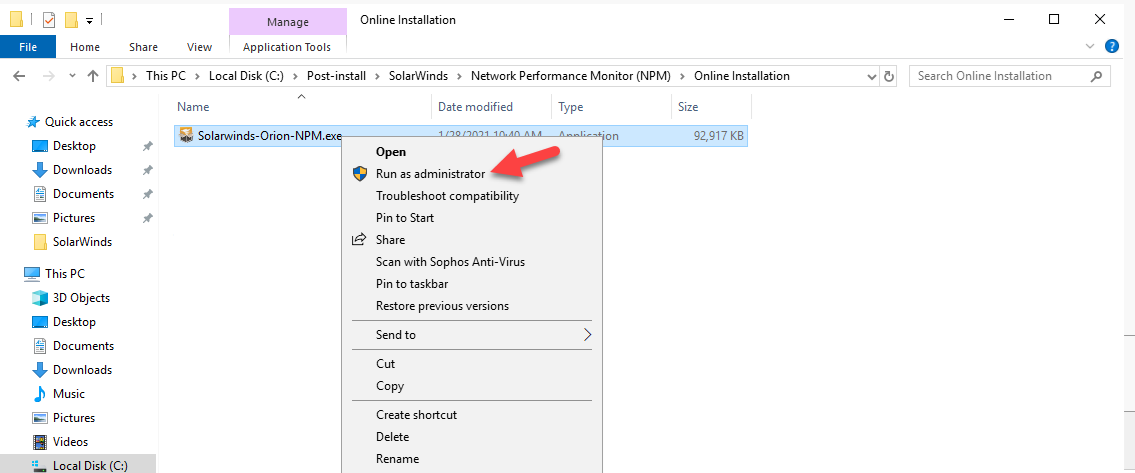1135x473 pixels.
Task: Click chevron after SolarWinds in breadcrumb
Action: [459, 75]
